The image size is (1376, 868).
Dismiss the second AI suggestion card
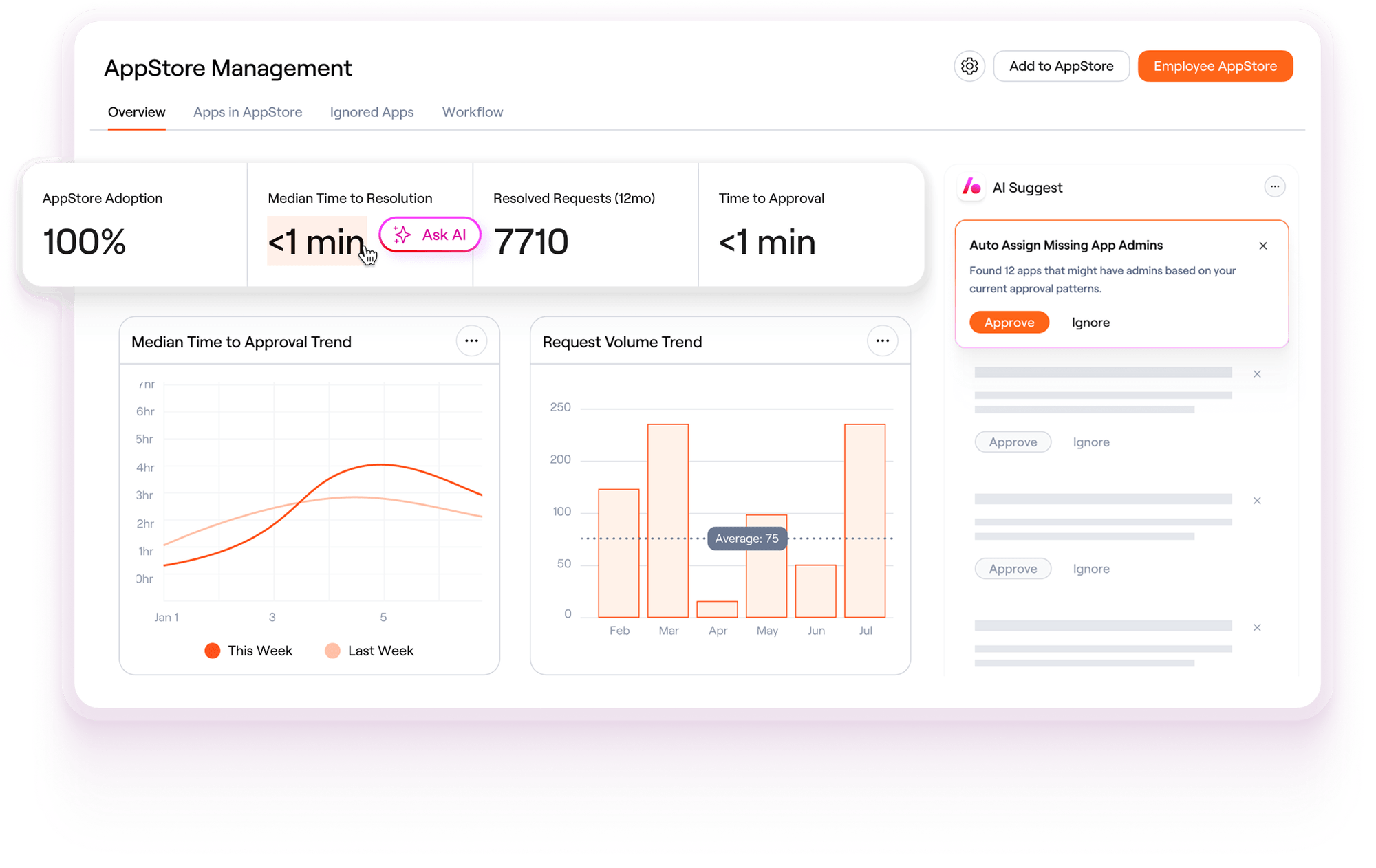tap(1257, 374)
